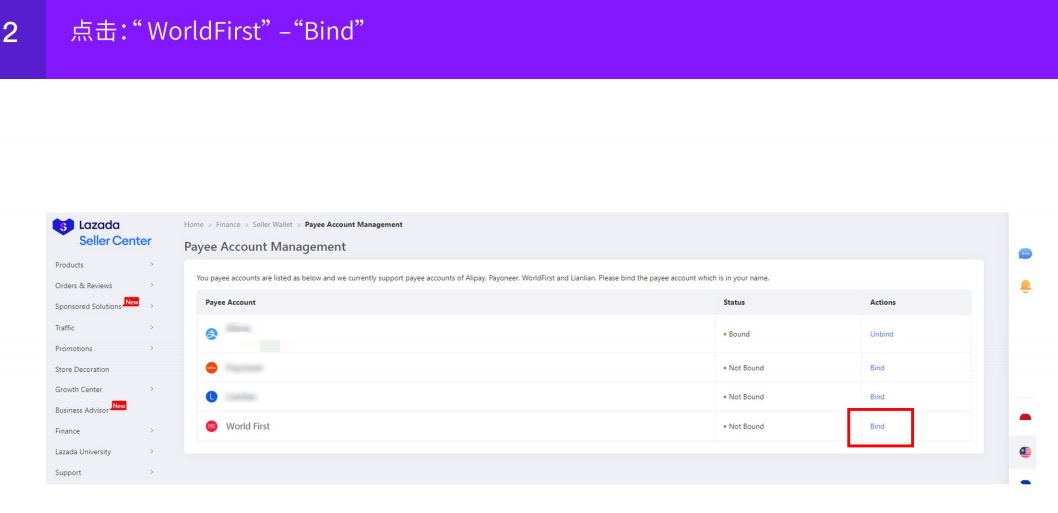This screenshot has height=513, width=1058.
Task: Expand the Traffic sidebar chevron
Action: 152,327
